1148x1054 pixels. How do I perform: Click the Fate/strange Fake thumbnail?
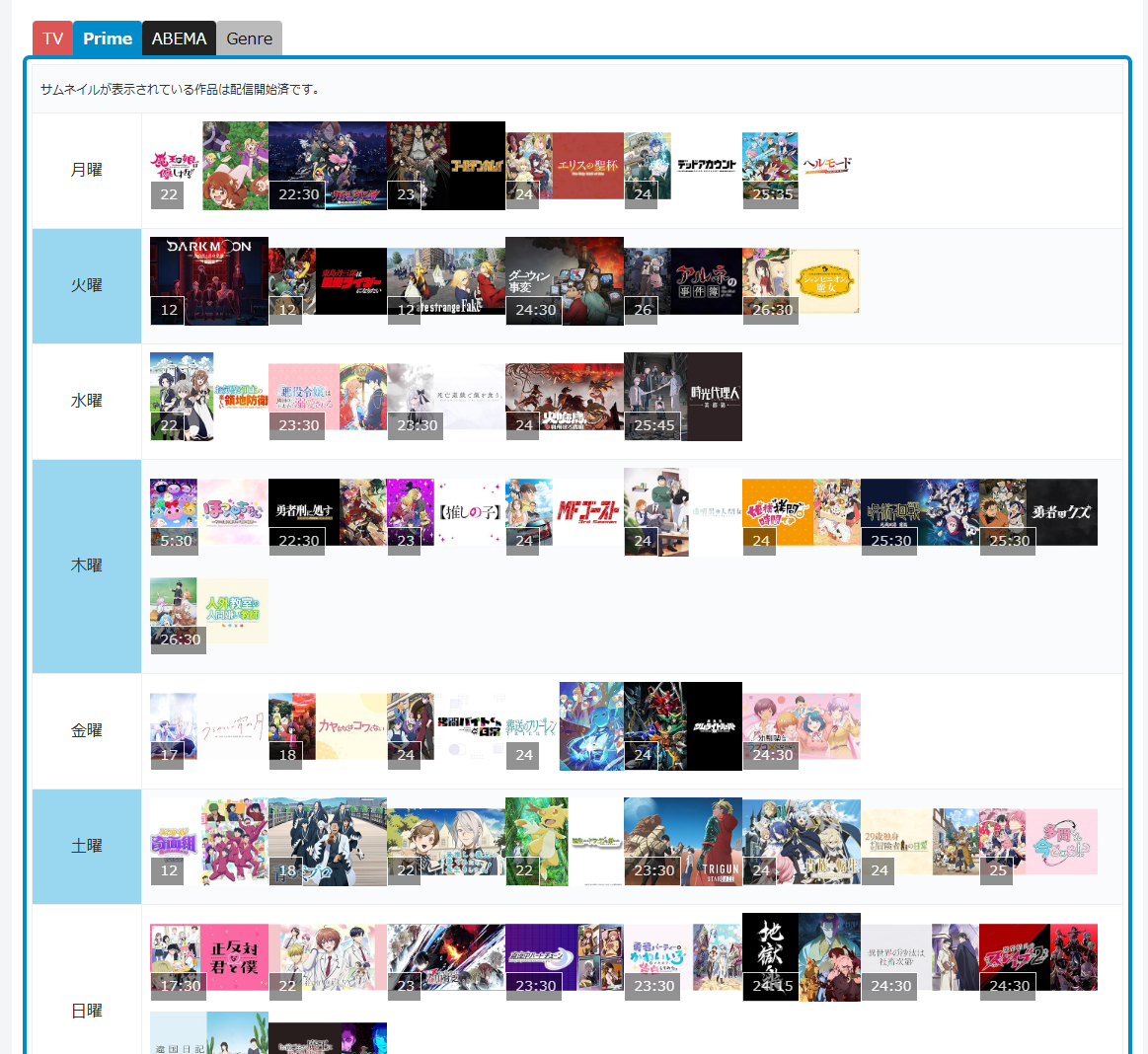coord(446,281)
